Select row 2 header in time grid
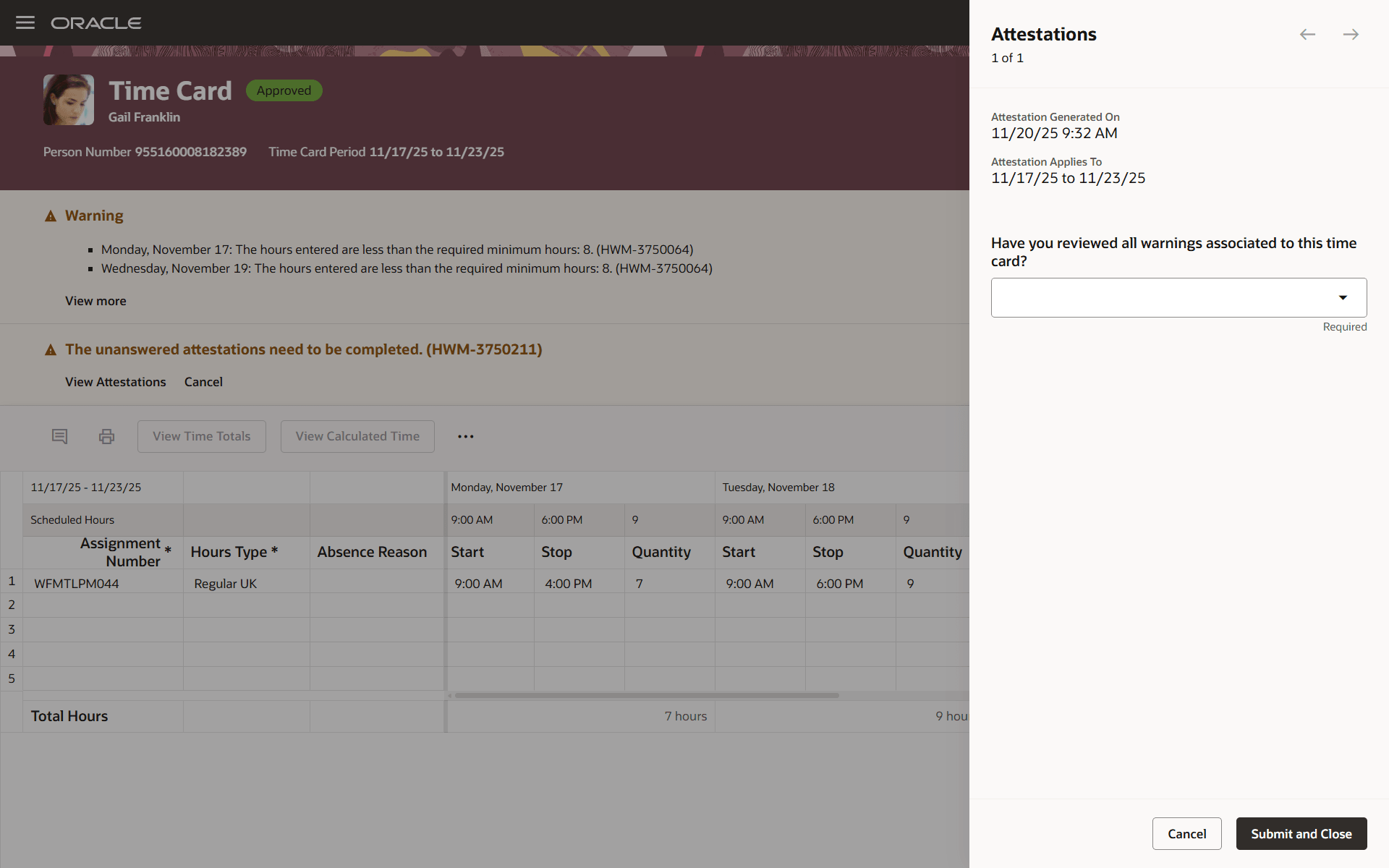Viewport: 1389px width, 868px height. point(12,605)
